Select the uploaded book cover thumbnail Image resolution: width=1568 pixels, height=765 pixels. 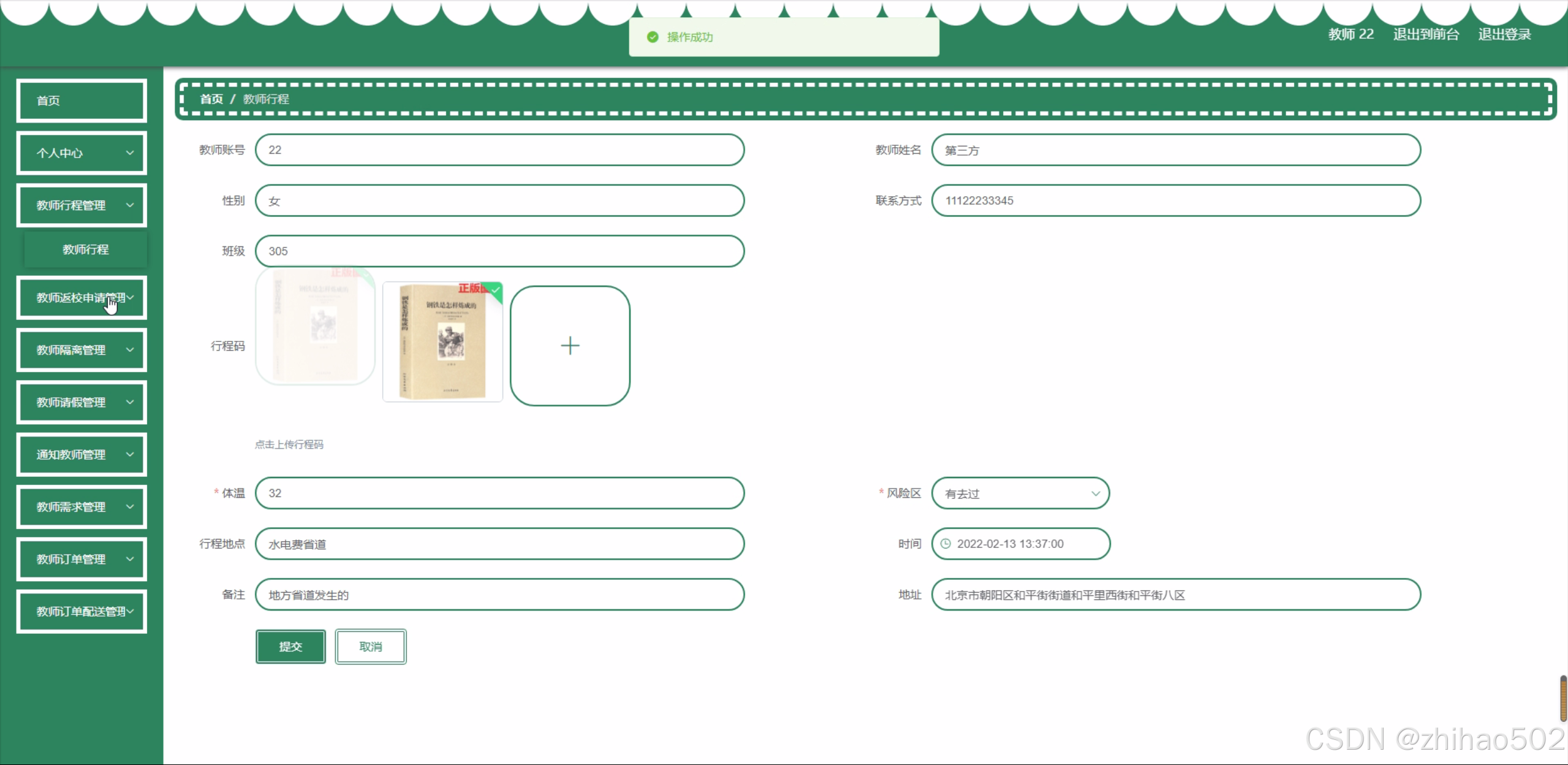tap(442, 342)
